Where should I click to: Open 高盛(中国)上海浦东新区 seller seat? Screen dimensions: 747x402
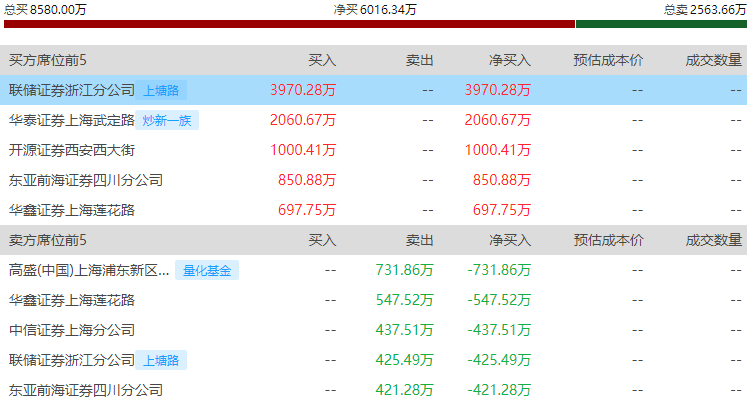[89, 270]
